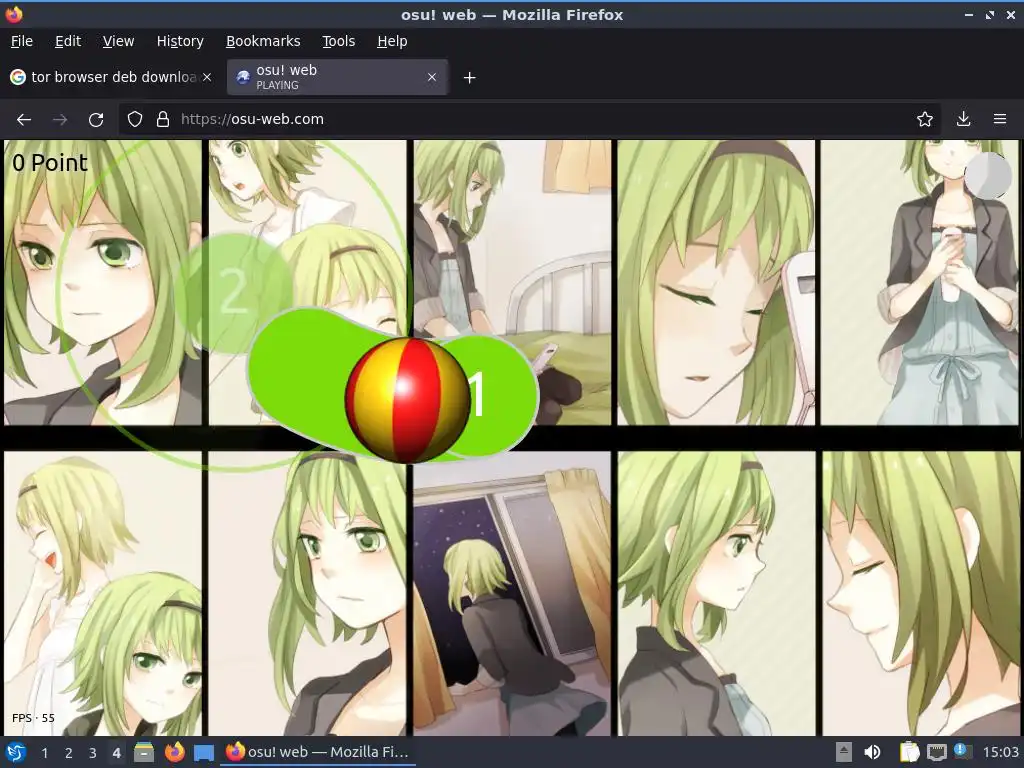Image resolution: width=1024 pixels, height=768 pixels.
Task: Click the osu-web.com URL address field
Action: [x=252, y=120]
